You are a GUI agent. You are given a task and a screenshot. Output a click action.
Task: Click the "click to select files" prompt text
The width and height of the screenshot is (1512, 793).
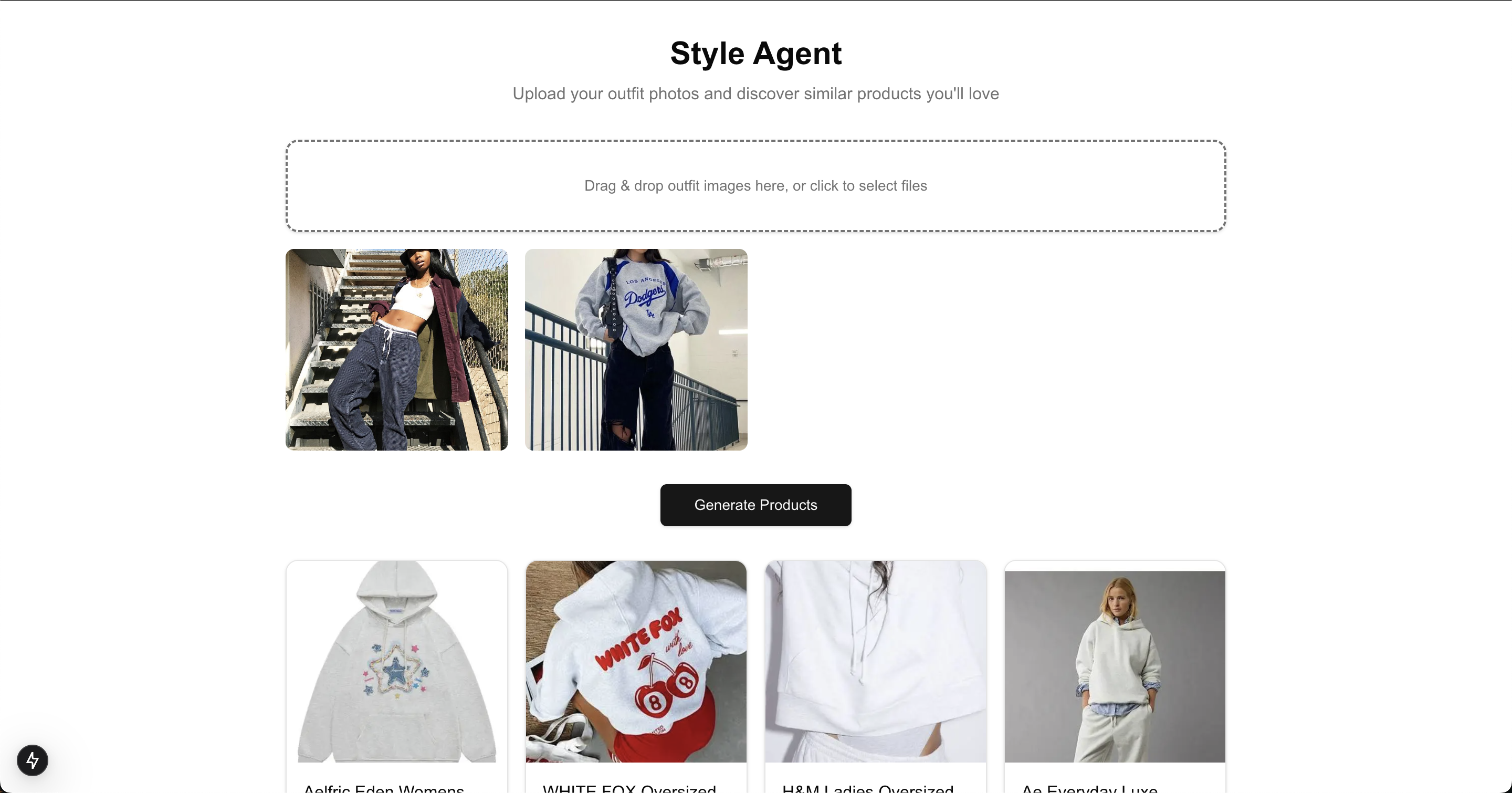tap(868, 185)
